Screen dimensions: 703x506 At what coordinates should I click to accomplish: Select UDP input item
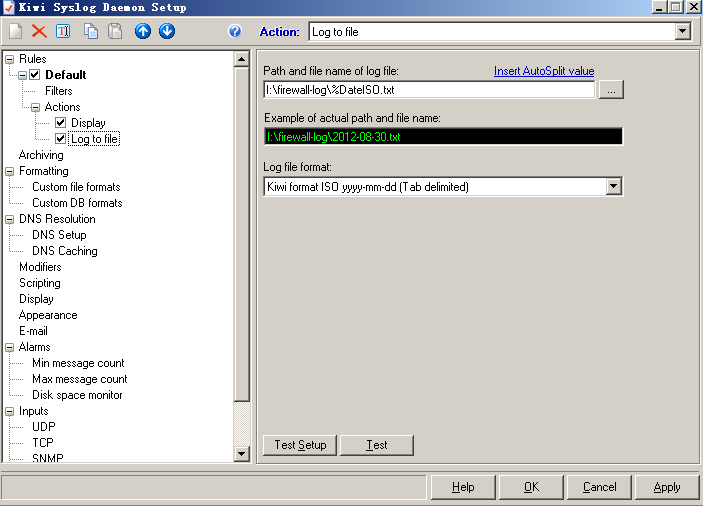coord(44,427)
